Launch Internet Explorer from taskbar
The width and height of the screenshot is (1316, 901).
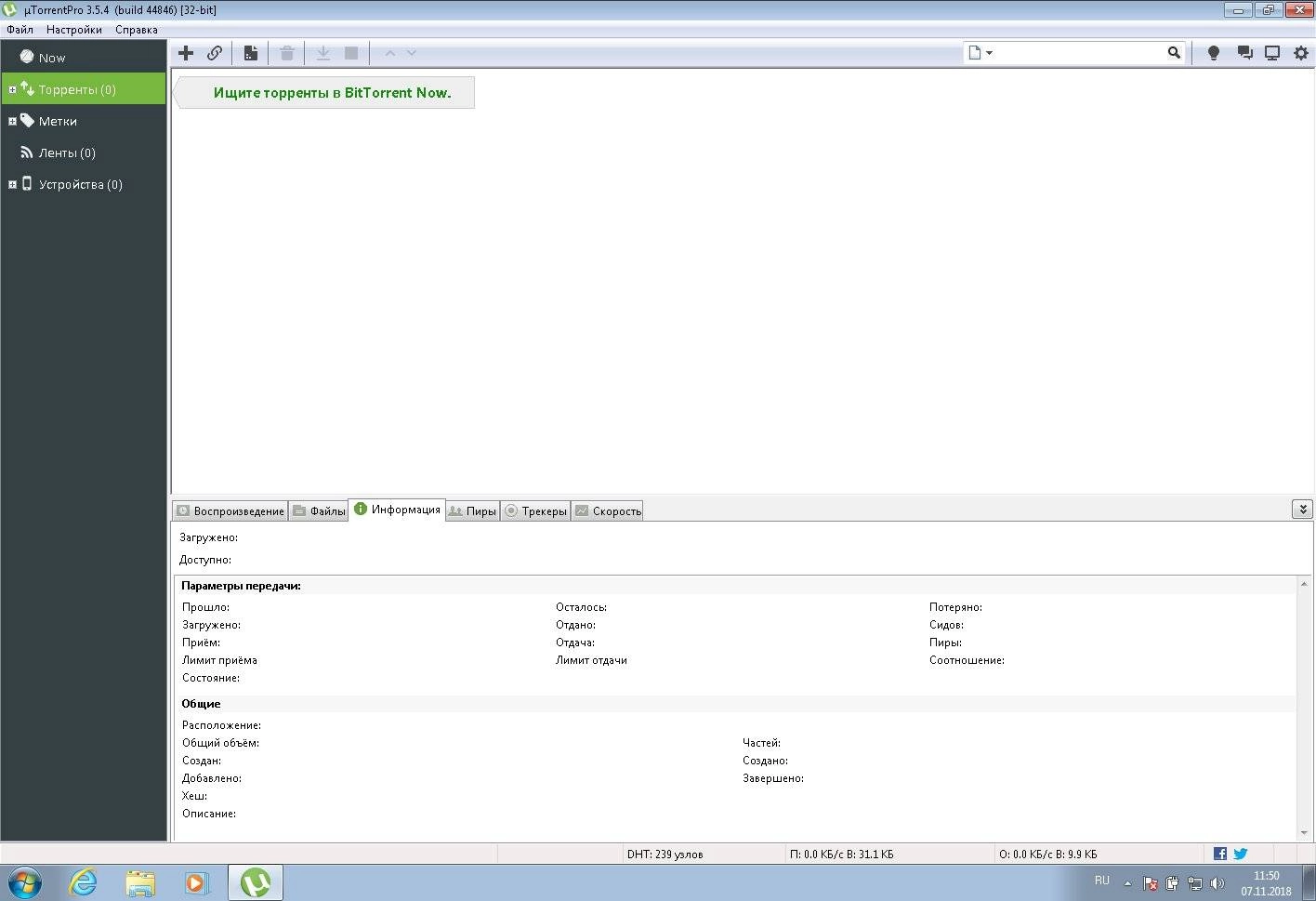coord(84,881)
